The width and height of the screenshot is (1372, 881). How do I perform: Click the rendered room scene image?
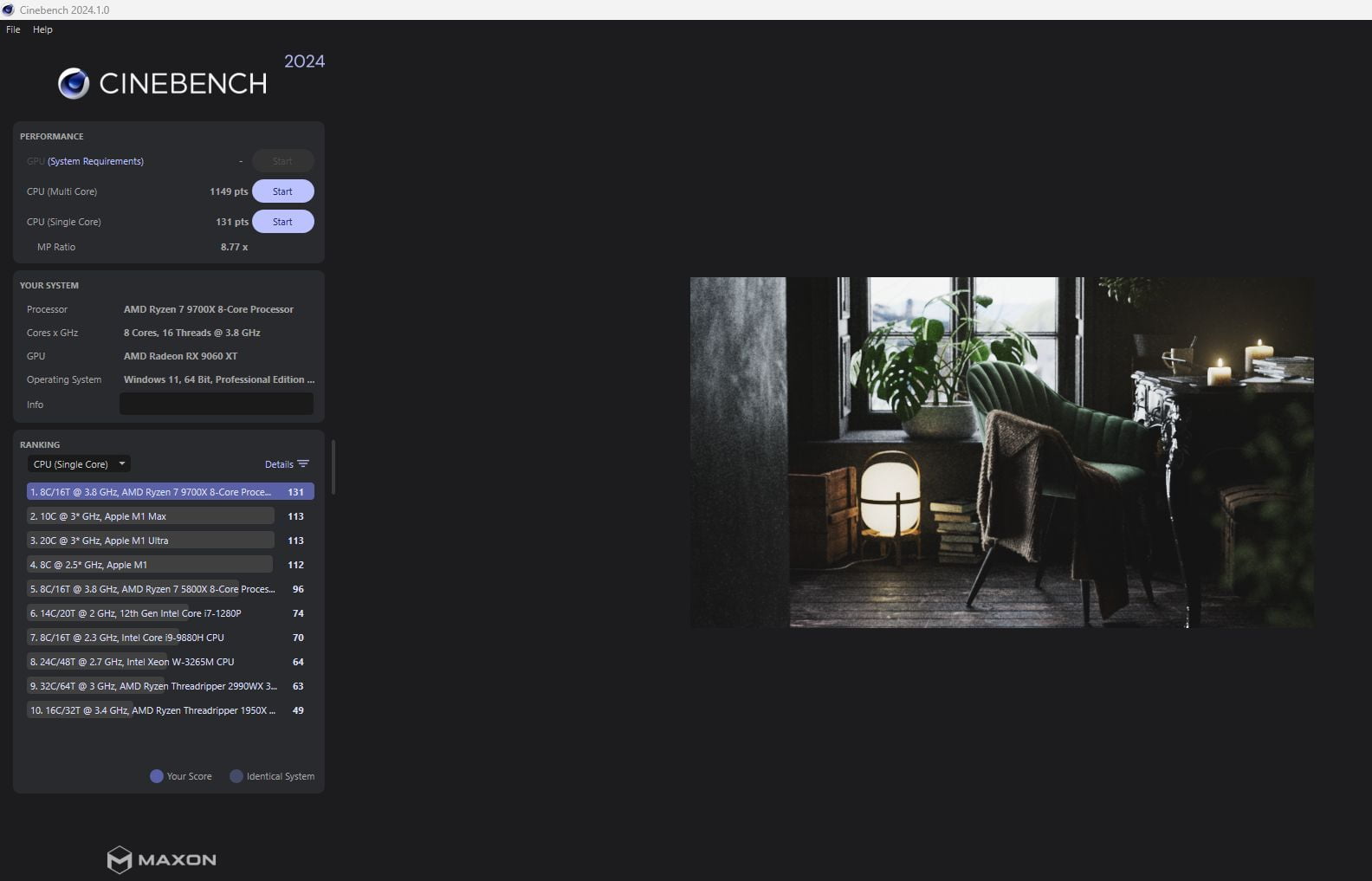coord(1001,452)
